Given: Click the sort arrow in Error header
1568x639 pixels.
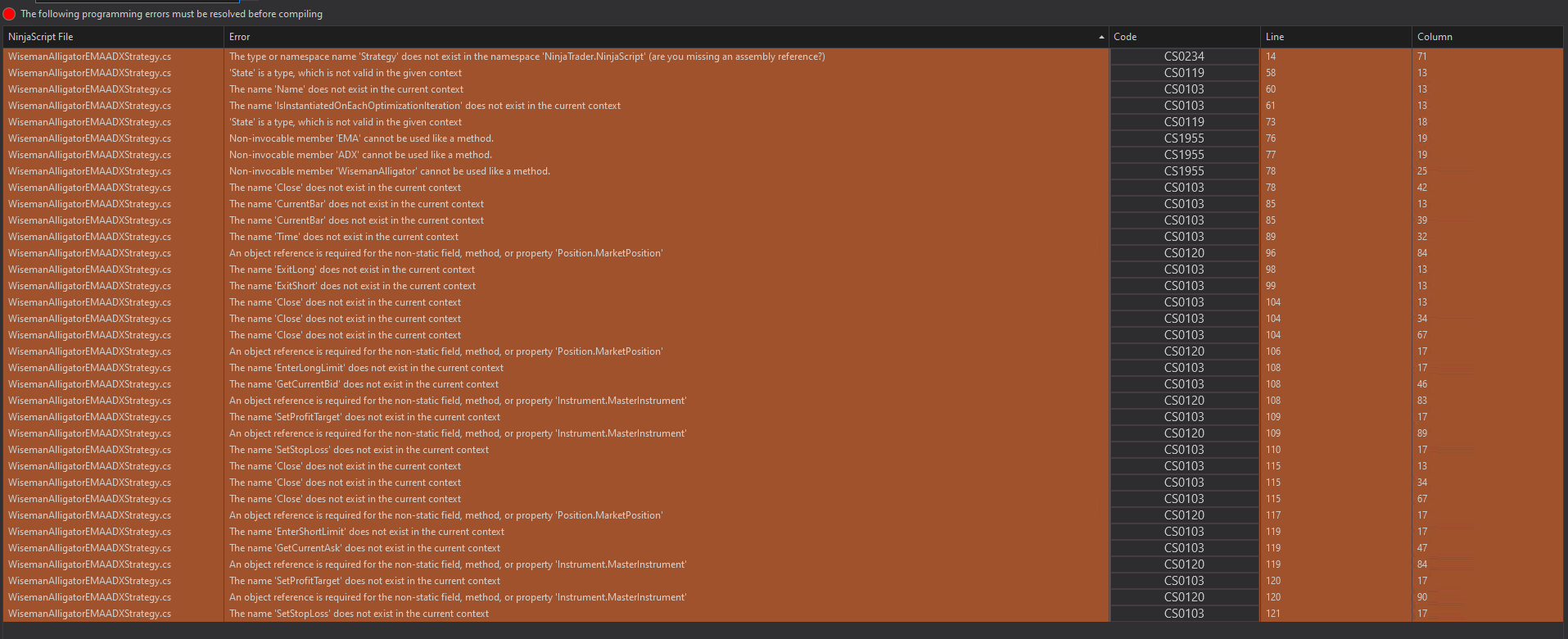Looking at the screenshot, I should pyautogui.click(x=1101, y=37).
